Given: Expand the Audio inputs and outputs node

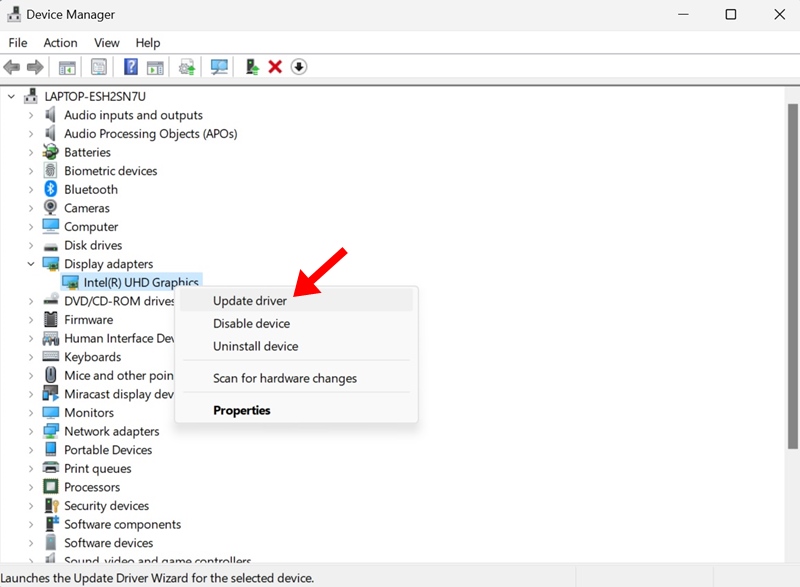Looking at the screenshot, I should (31, 116).
